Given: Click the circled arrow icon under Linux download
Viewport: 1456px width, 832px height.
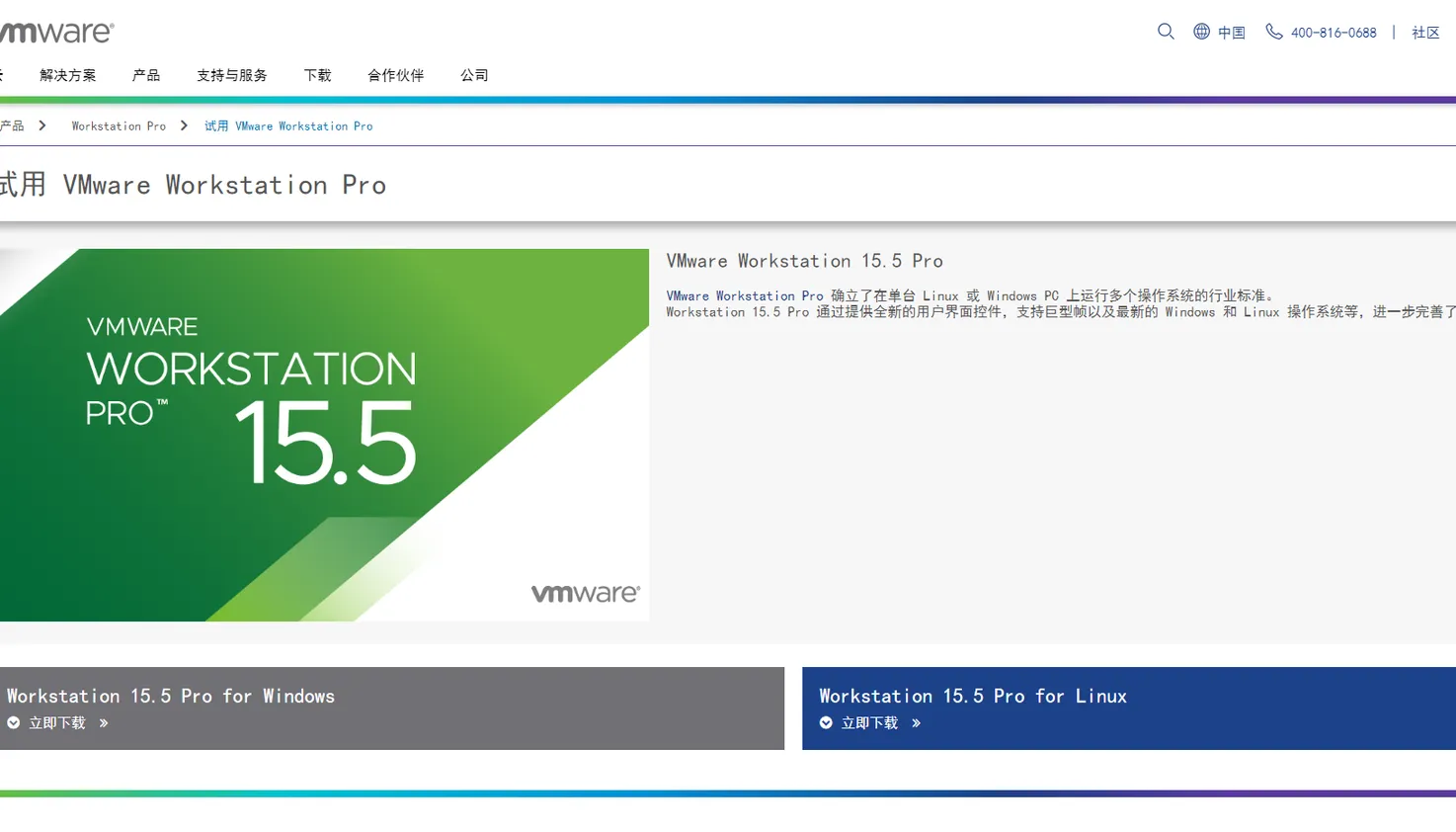Looking at the screenshot, I should click(826, 723).
